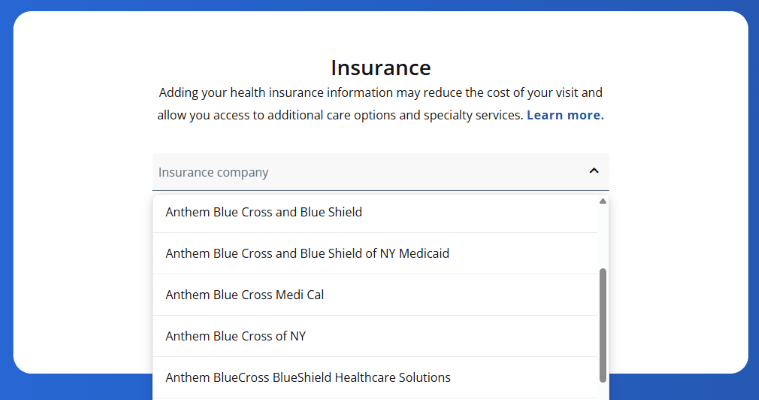
Task: Select Anthem Blue Cross of NY
Action: pyautogui.click(x=235, y=336)
